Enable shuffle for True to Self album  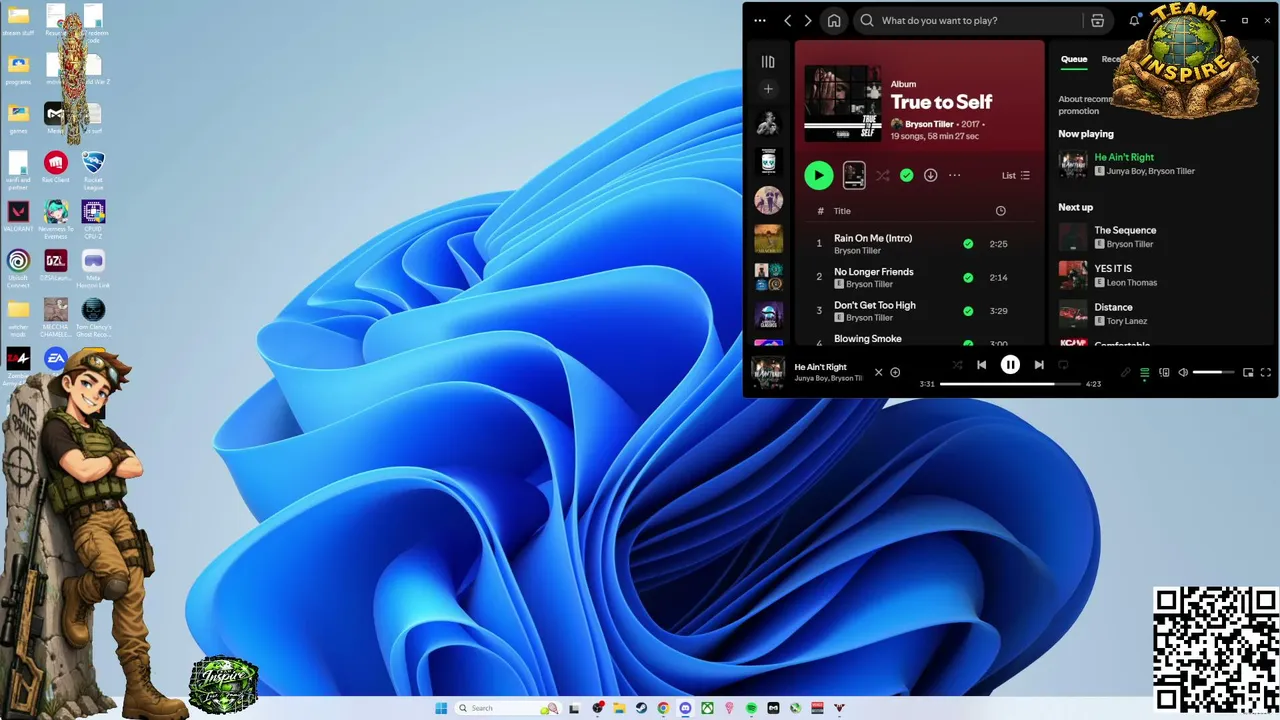coord(882,175)
